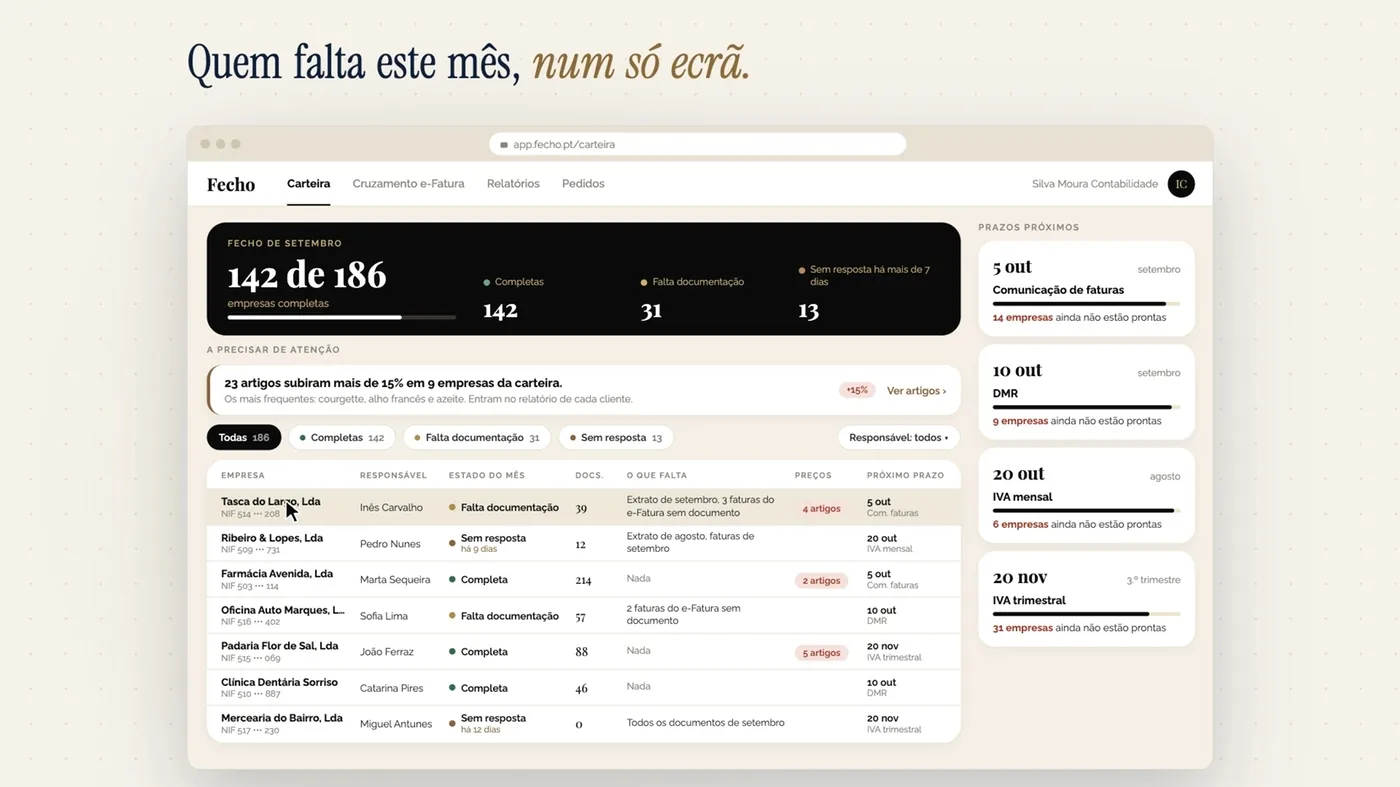Click the Comunicação de faturas progress bar

(x=1086, y=303)
